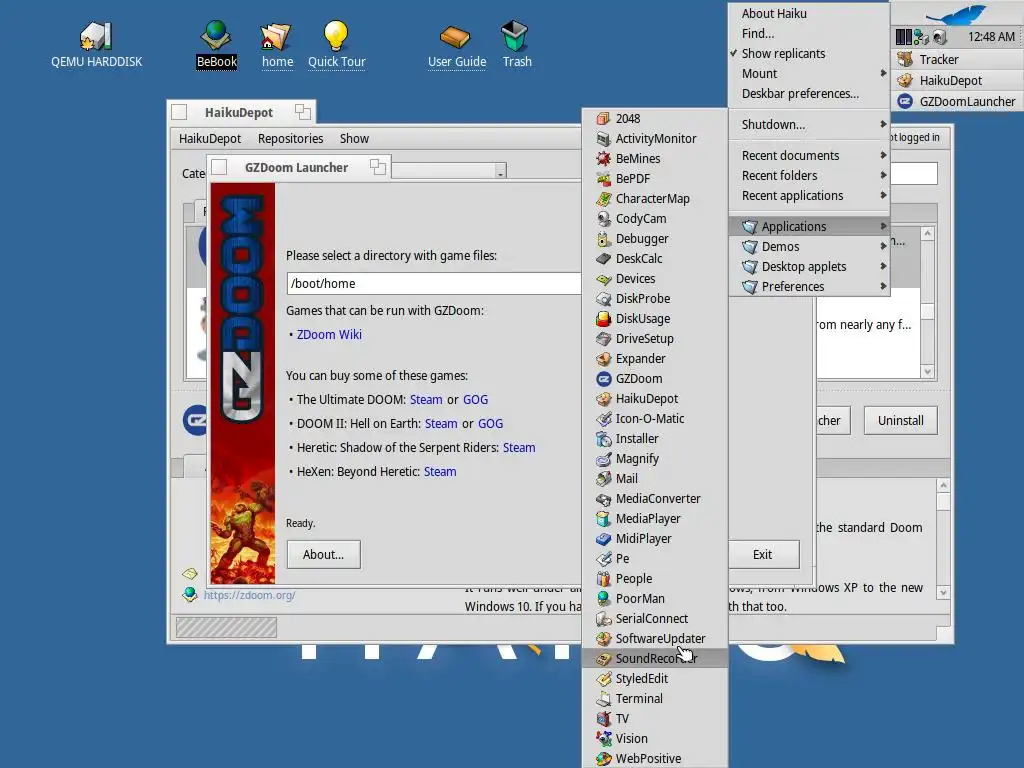The image size is (1024, 768).
Task: Open BePDF icon in the menu
Action: [x=603, y=179]
